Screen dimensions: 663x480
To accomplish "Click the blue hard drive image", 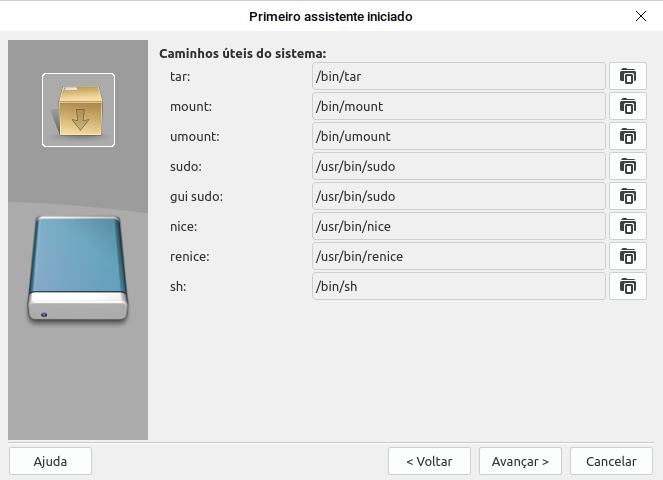I will tap(78, 267).
